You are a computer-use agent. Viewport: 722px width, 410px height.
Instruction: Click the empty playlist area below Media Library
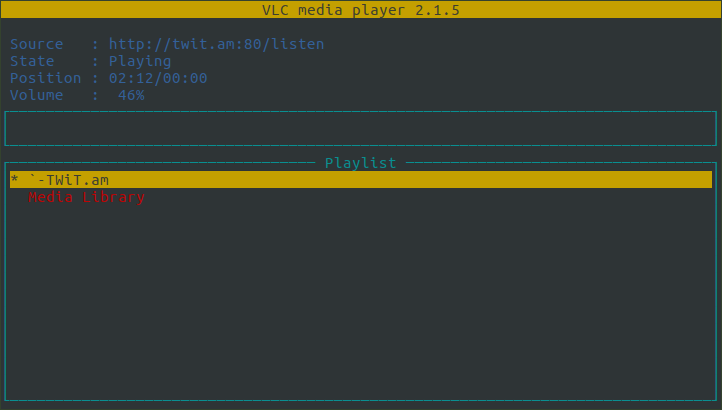coord(360,300)
